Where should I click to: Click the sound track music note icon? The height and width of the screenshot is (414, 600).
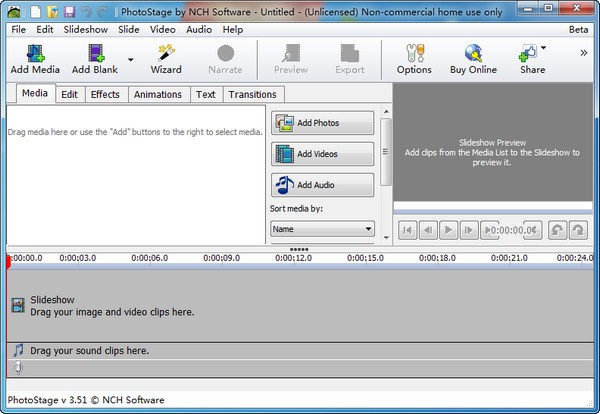point(18,350)
